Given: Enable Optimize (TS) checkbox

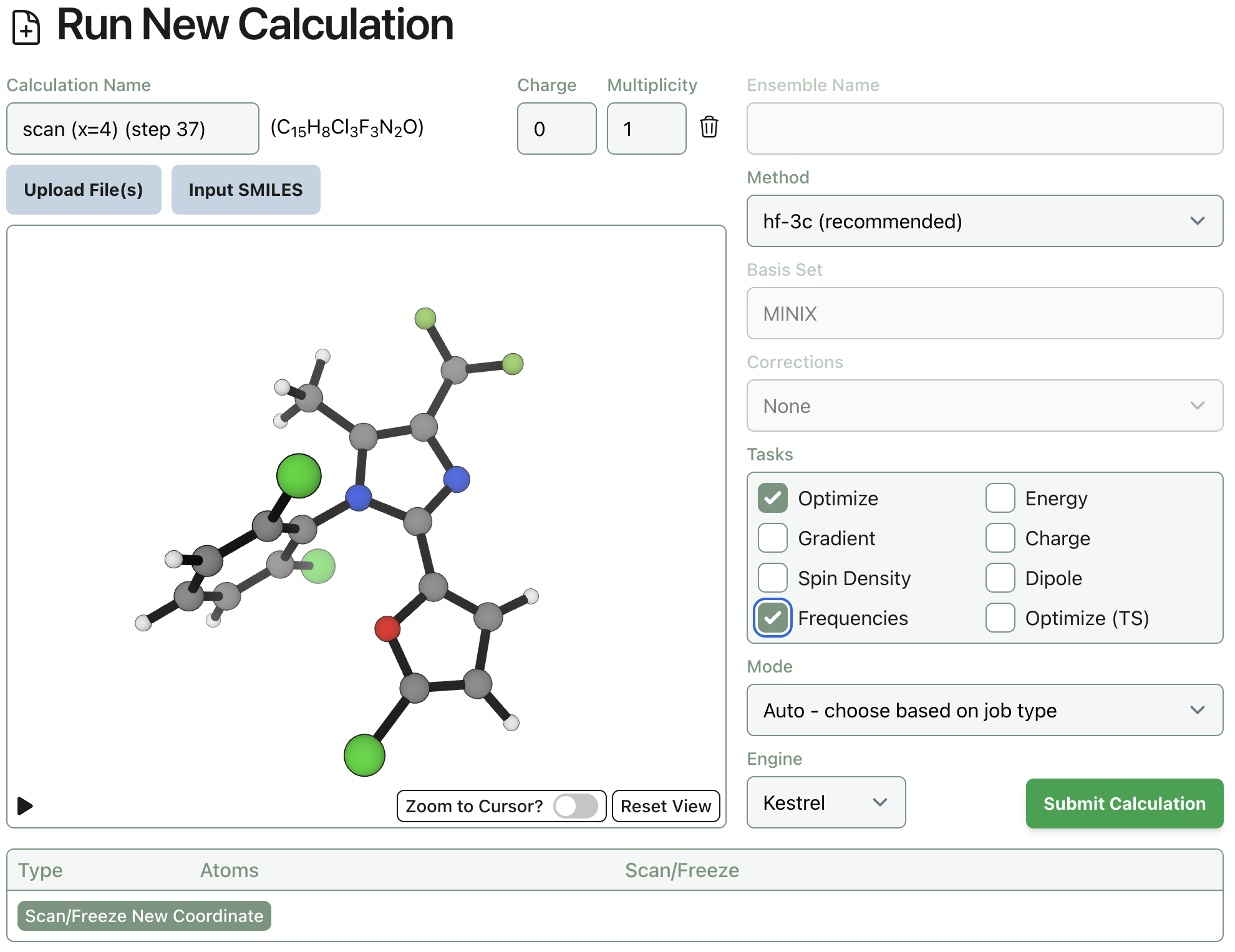Looking at the screenshot, I should point(1000,618).
